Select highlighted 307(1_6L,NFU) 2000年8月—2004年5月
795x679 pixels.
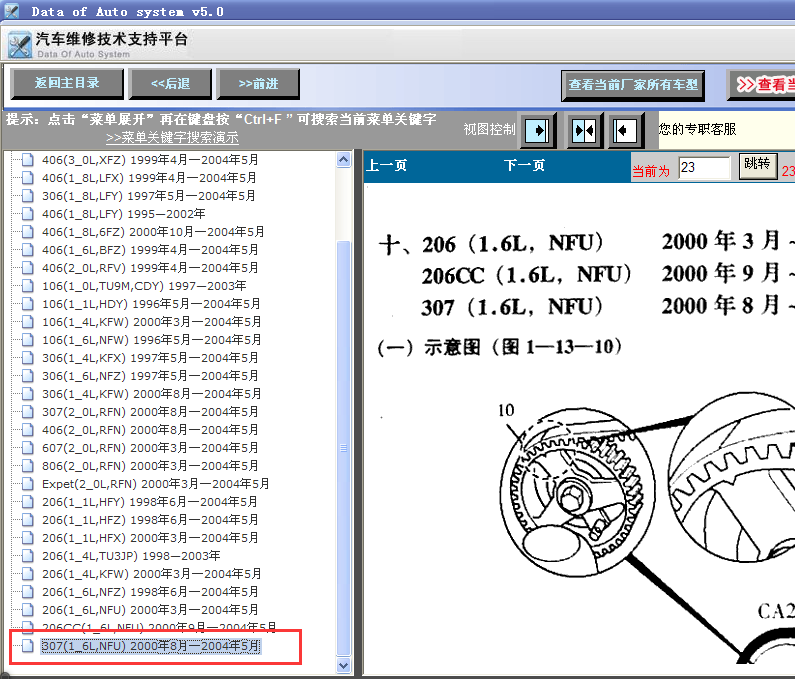point(151,646)
